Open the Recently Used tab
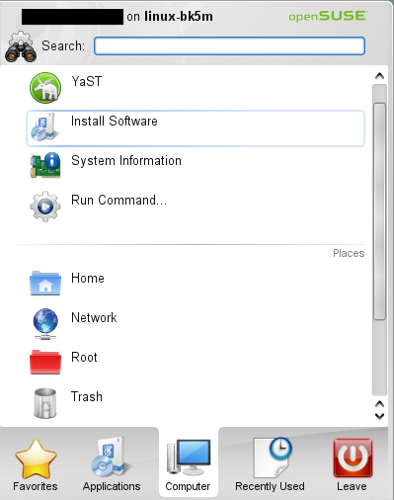 click(270, 465)
